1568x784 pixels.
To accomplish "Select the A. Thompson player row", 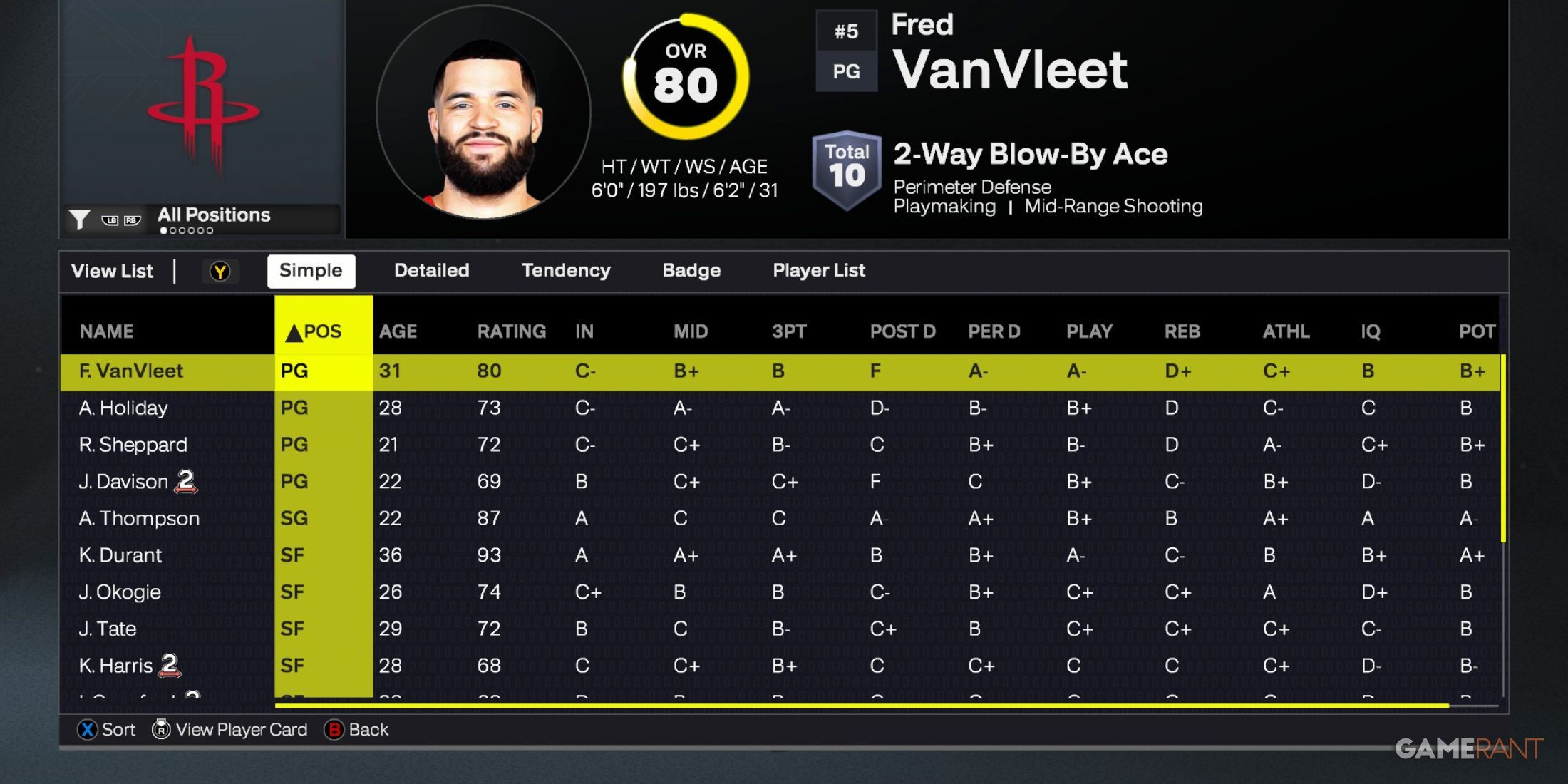I will point(780,518).
